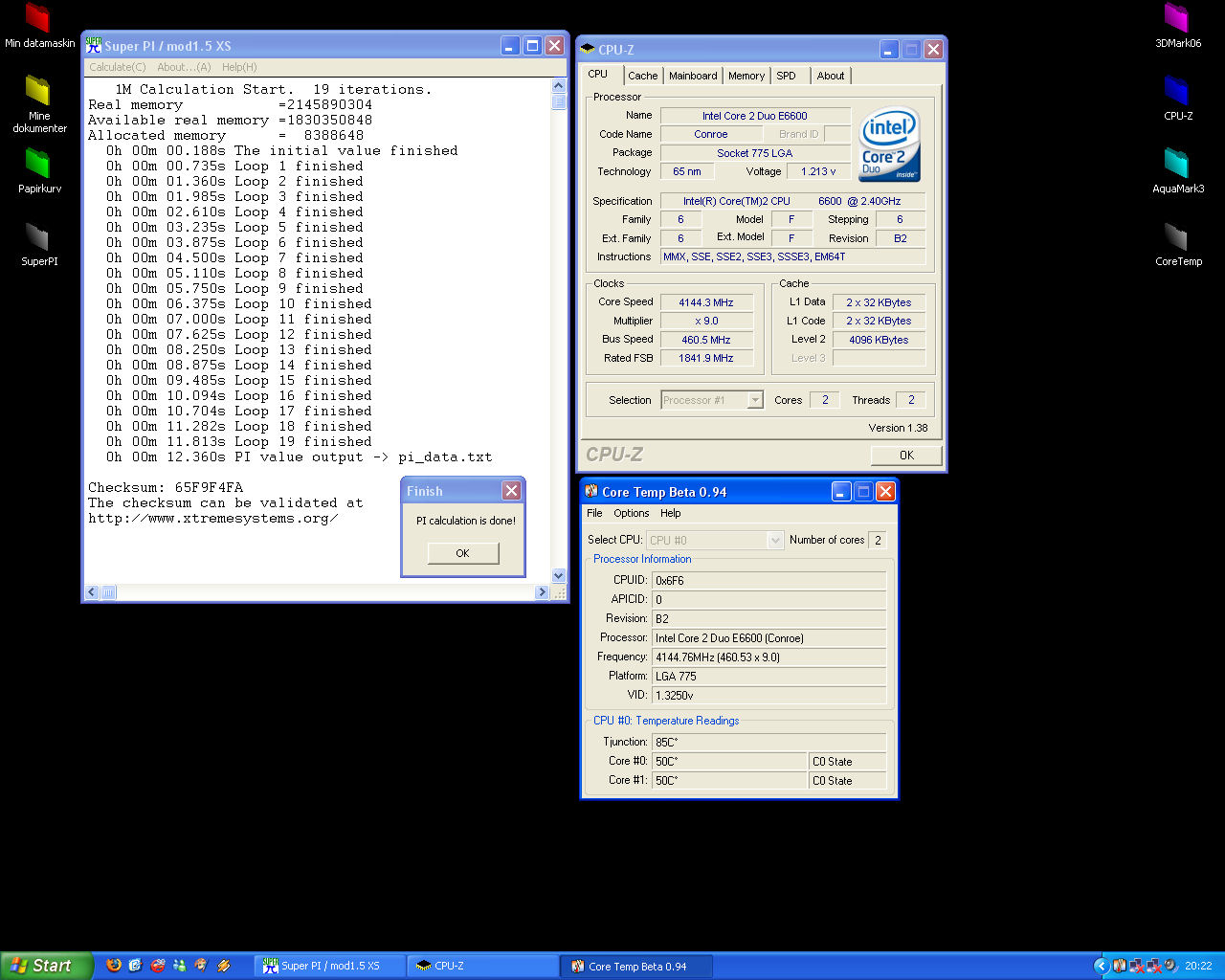Viewport: 1225px width, 980px height.
Task: Close the Finish dialog
Action: click(x=512, y=490)
